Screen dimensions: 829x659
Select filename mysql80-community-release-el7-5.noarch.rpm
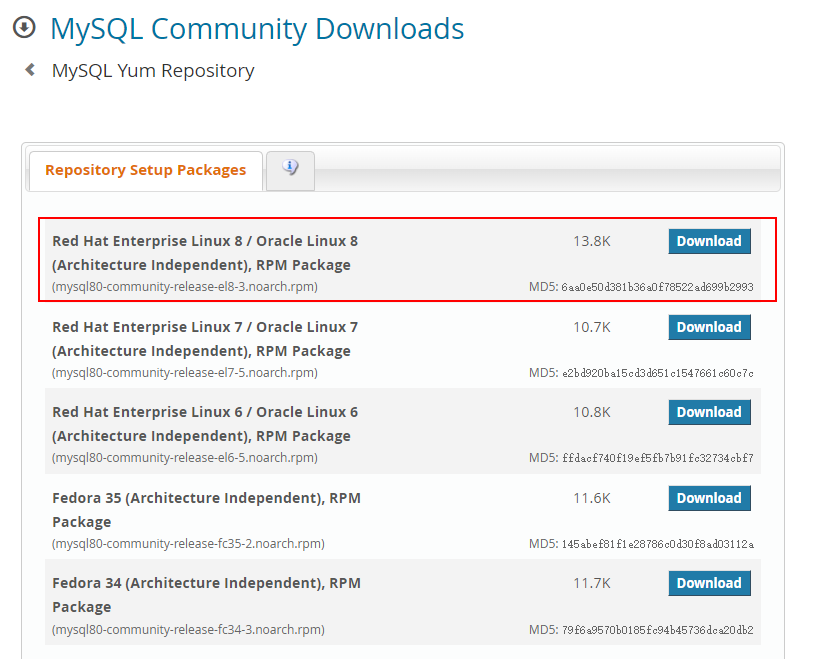(185, 373)
